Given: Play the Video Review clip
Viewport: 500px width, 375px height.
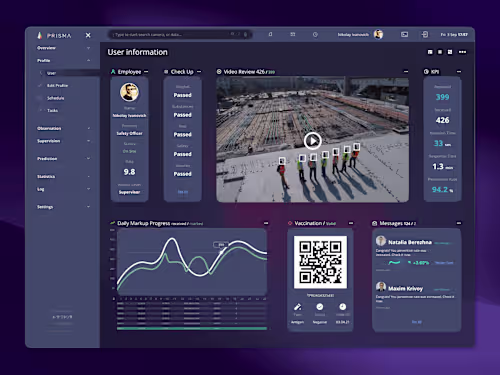Looking at the screenshot, I should 312,141.
